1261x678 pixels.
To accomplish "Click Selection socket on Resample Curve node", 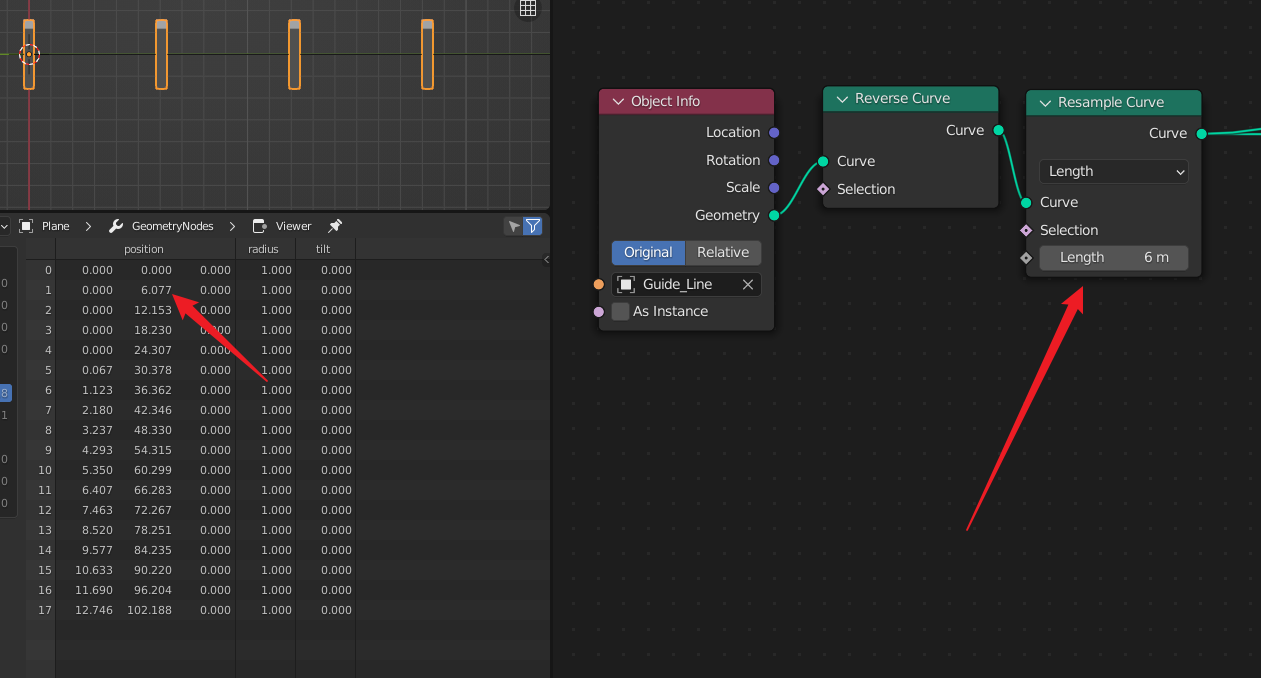I will point(1026,230).
